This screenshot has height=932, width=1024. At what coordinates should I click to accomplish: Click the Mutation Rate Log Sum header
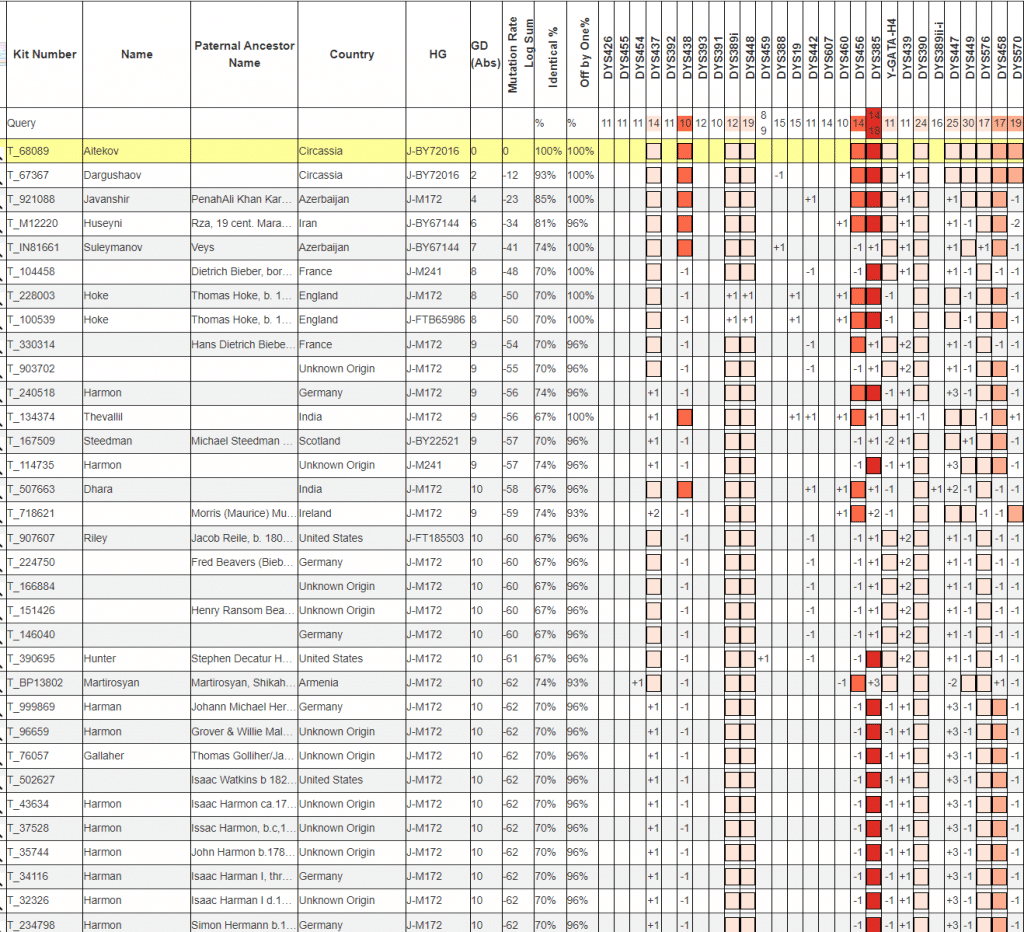[x=517, y=56]
